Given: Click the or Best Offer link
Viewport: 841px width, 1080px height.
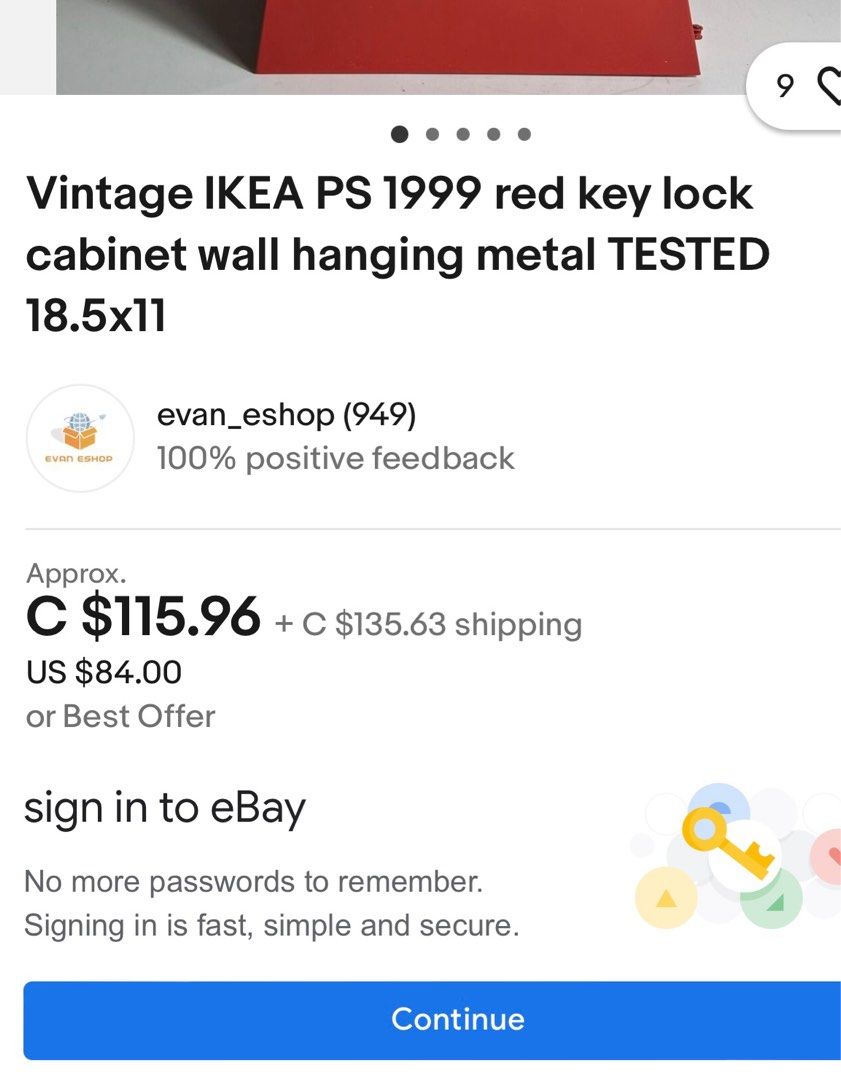Looking at the screenshot, I should pyautogui.click(x=121, y=715).
